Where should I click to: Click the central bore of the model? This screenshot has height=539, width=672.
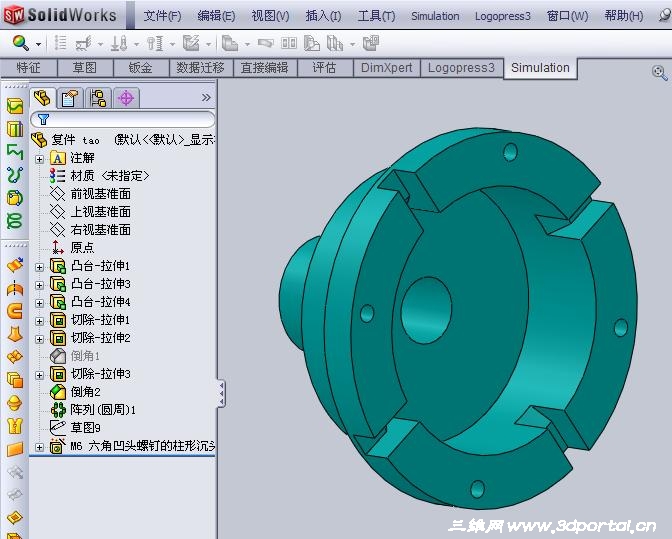click(426, 310)
